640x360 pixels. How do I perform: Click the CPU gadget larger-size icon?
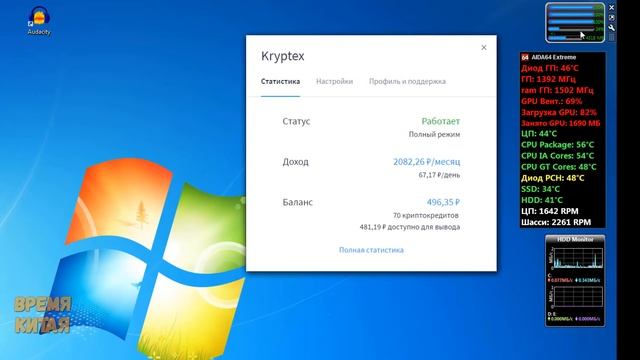(x=611, y=18)
